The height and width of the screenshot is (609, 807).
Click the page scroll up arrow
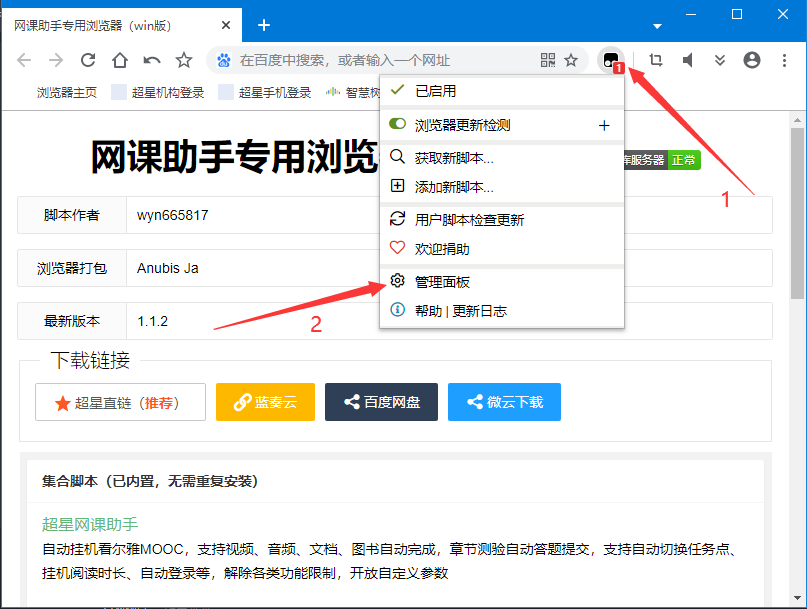[x=797, y=120]
